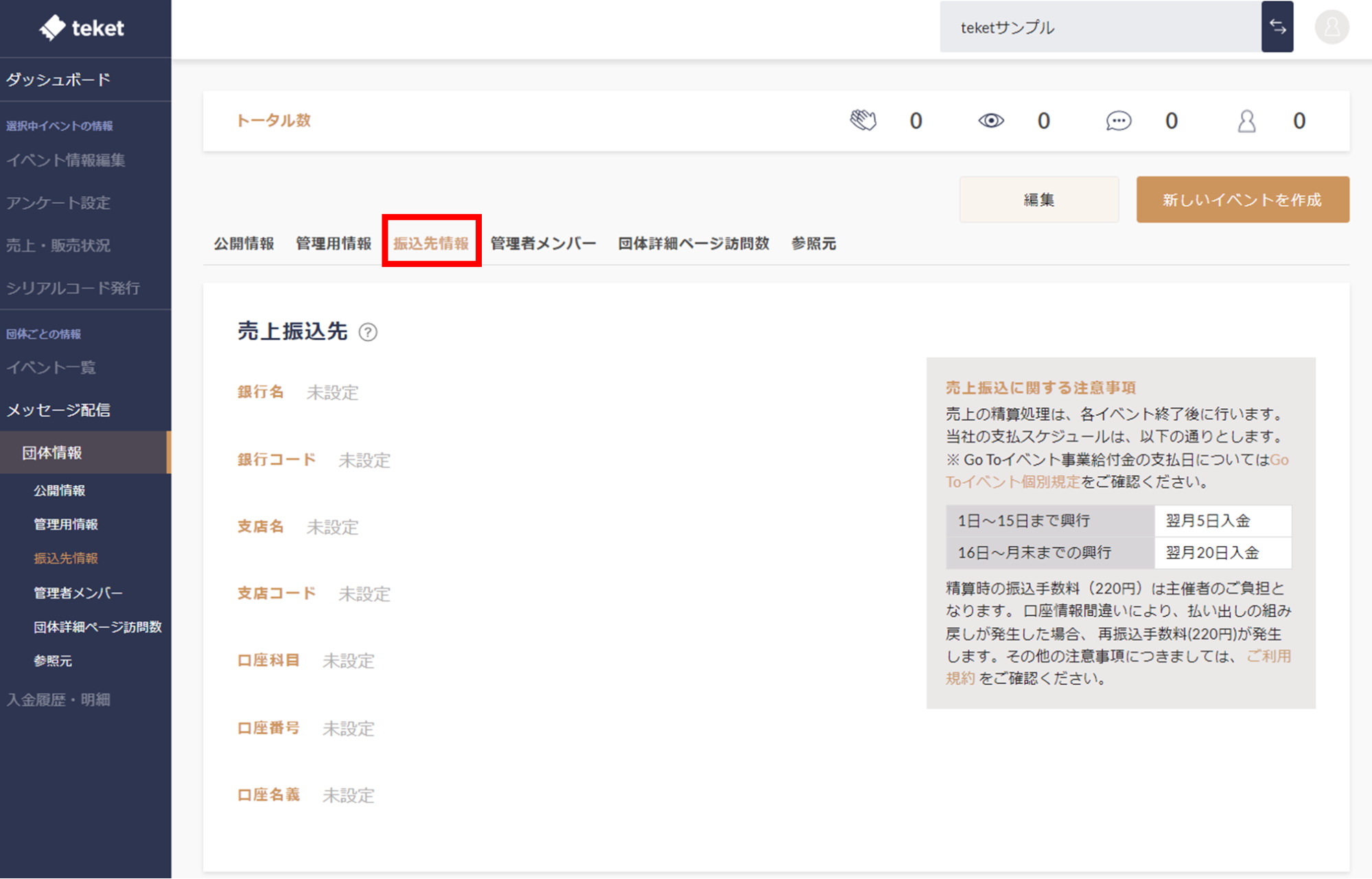
Task: Click the 編集 button
Action: [x=1038, y=200]
